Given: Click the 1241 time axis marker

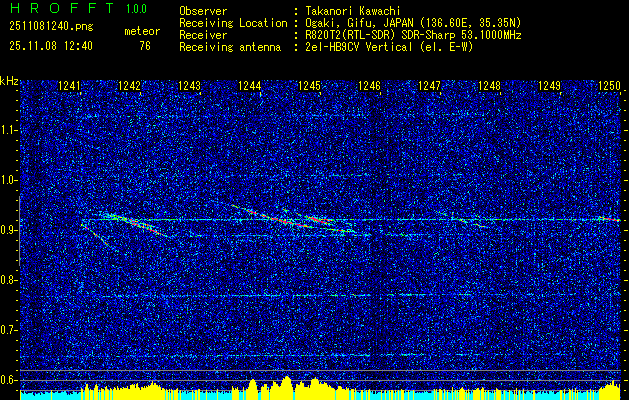Looking at the screenshot, I should [69, 86].
